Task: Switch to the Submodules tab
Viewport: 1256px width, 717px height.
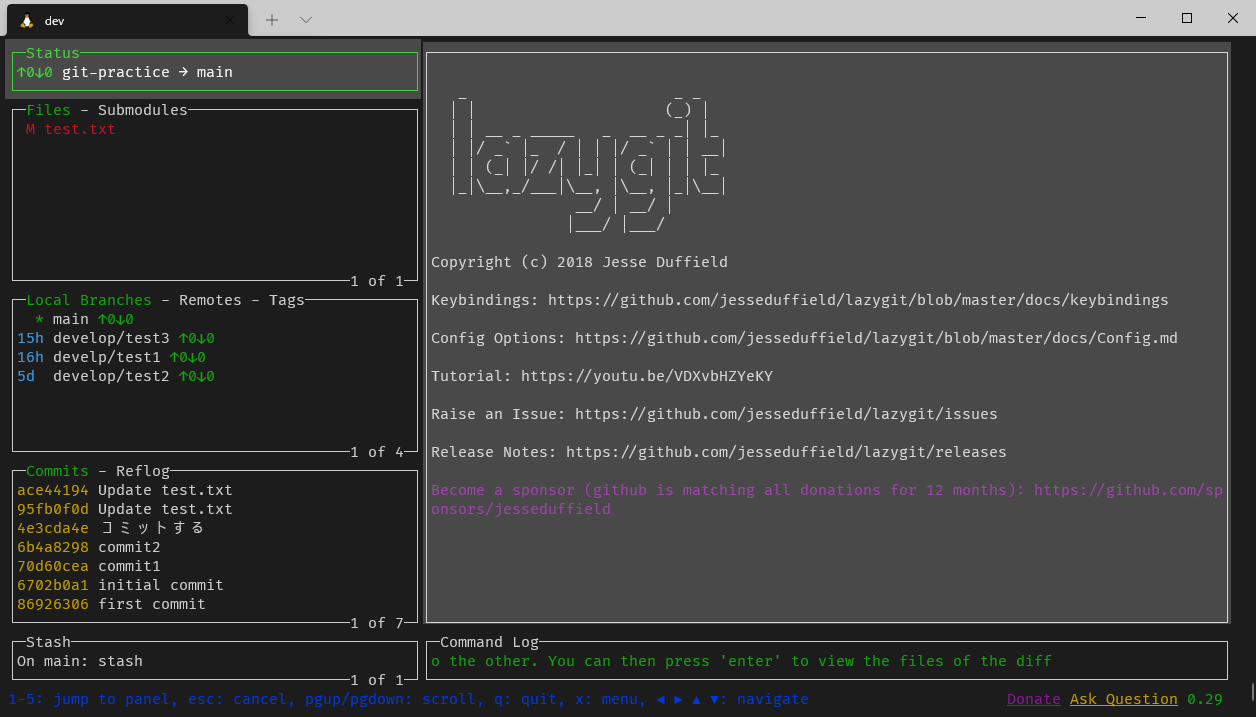Action: (x=139, y=110)
